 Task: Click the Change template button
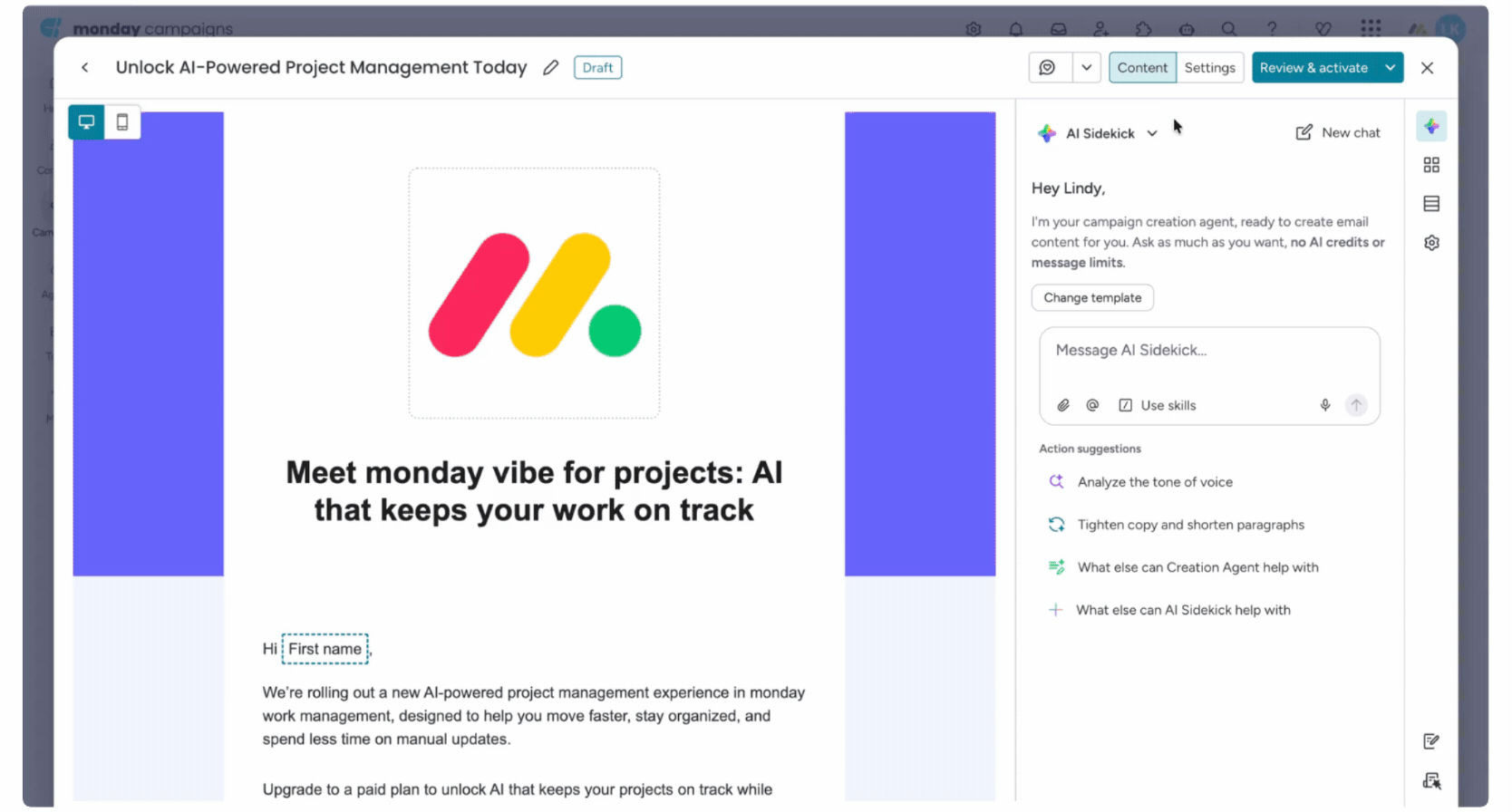coord(1092,298)
